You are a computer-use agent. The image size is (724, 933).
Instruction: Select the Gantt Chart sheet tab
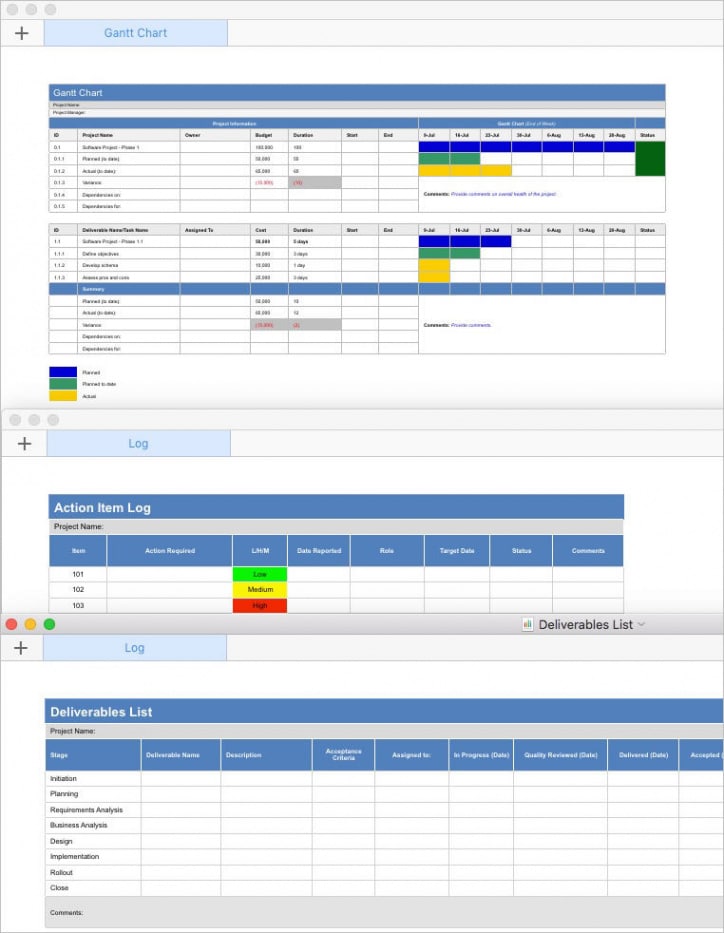pos(136,33)
